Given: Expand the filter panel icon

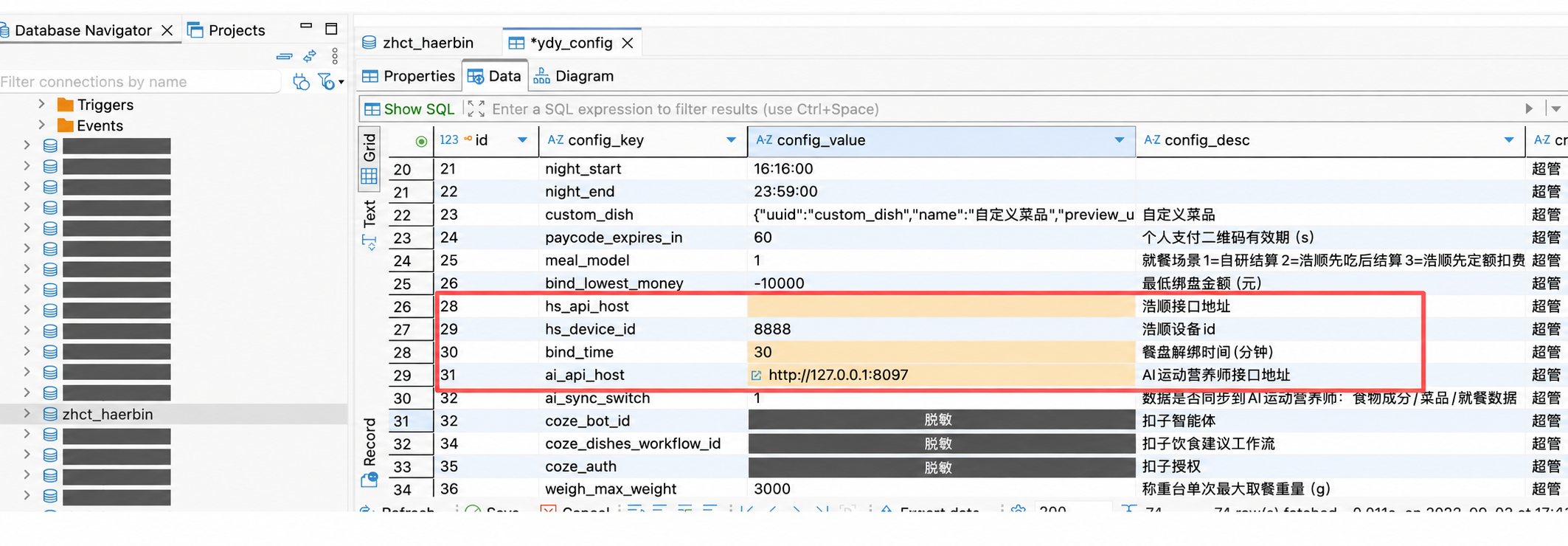Looking at the screenshot, I should [476, 109].
